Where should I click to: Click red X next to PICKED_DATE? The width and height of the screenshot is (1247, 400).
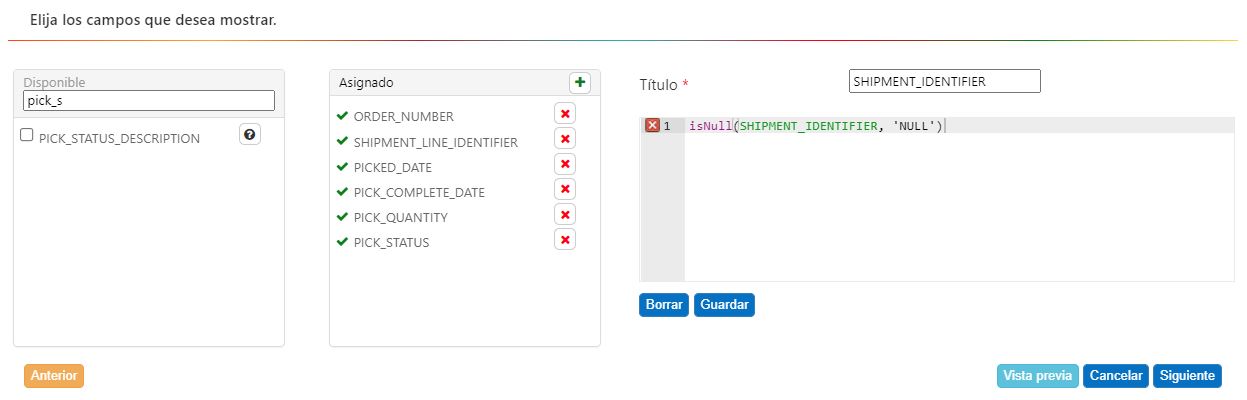[564, 164]
